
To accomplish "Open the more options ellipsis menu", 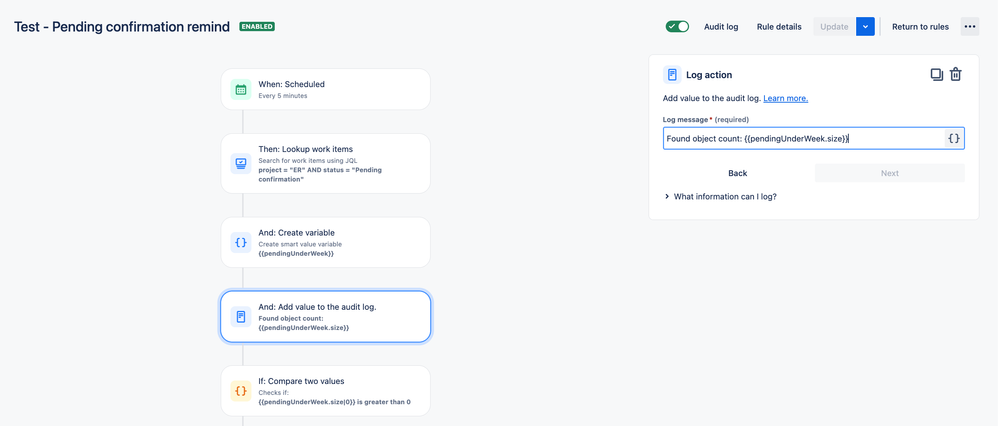I will click(x=969, y=27).
